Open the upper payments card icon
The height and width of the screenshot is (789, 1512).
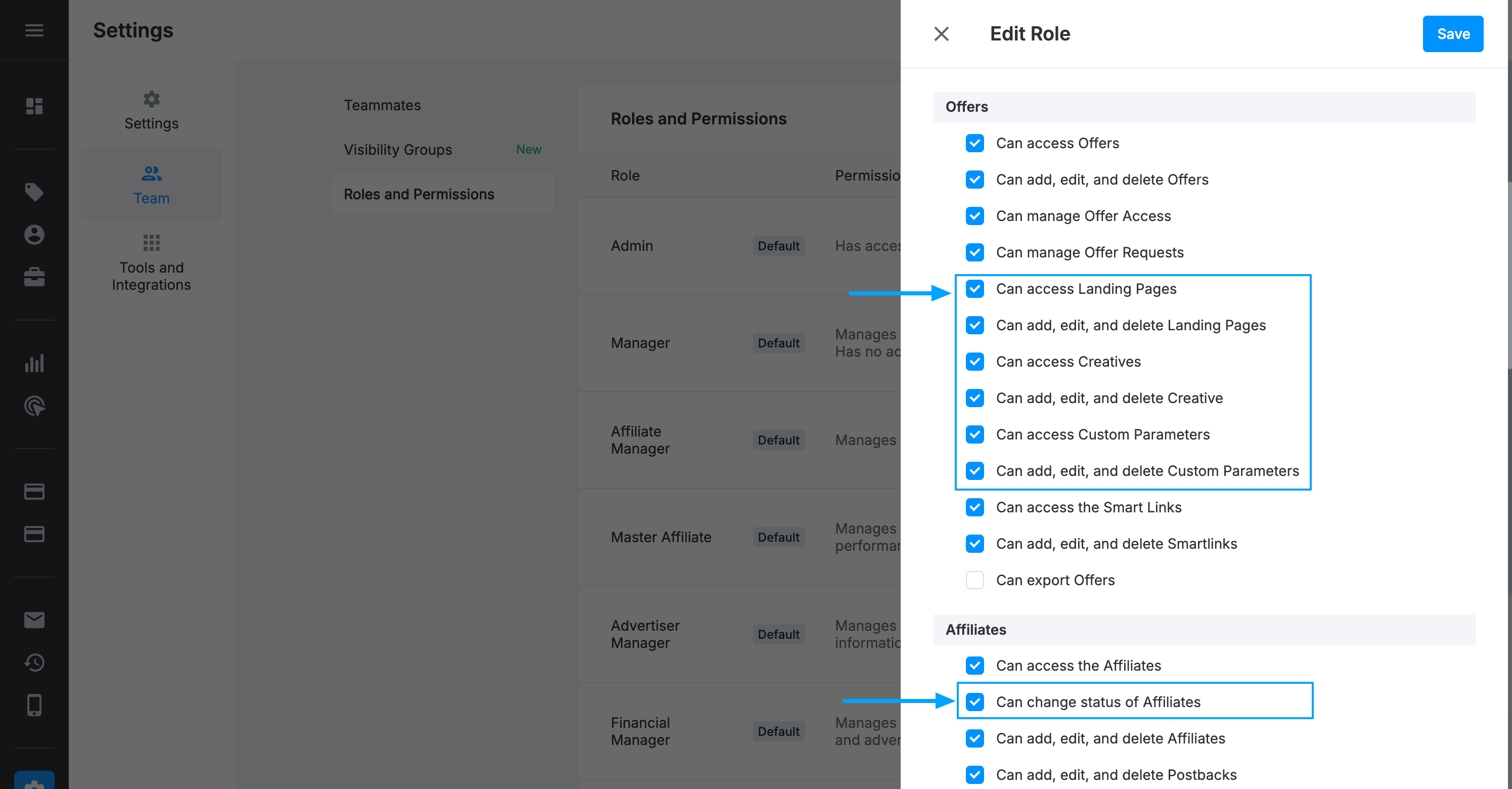click(x=34, y=492)
